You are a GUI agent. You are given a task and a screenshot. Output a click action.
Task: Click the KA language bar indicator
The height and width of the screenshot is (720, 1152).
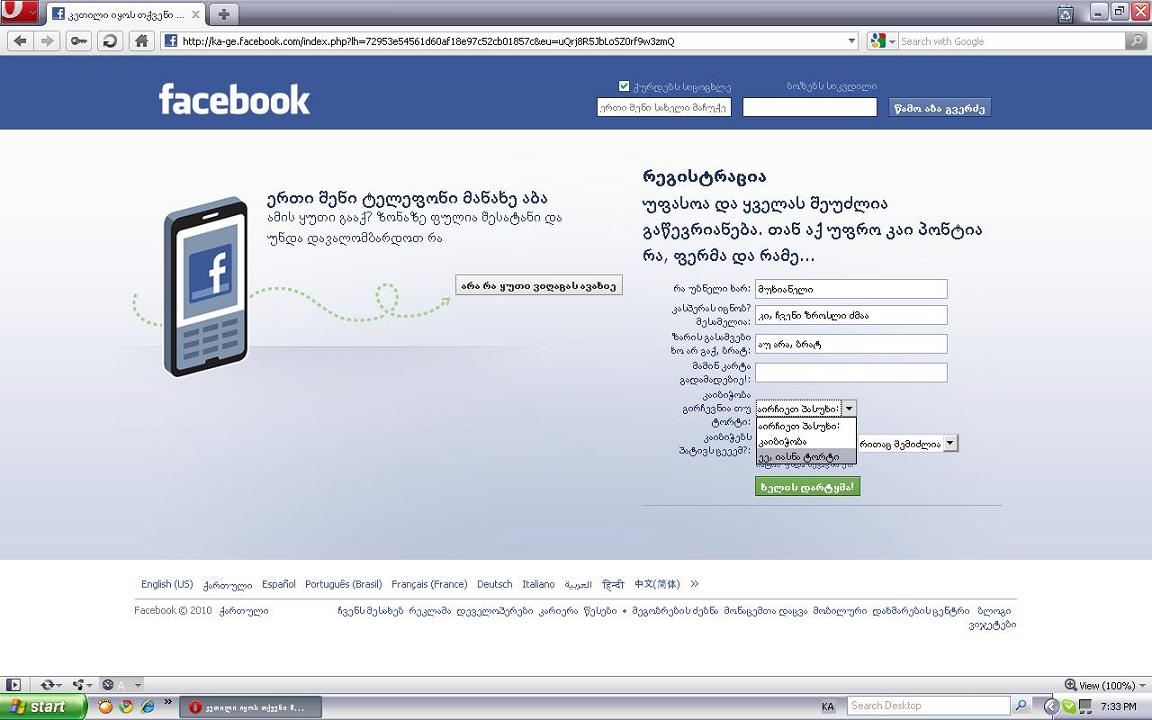(x=828, y=707)
